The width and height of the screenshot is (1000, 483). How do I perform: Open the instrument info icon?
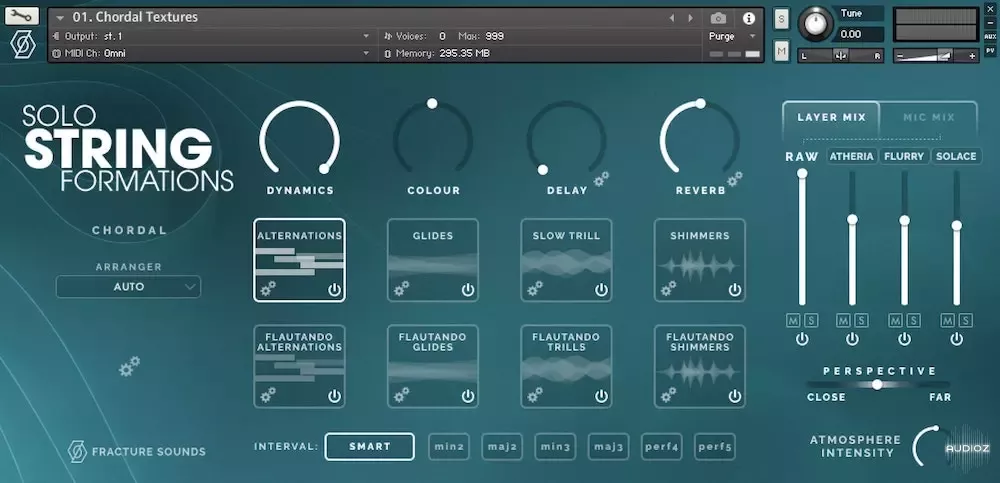point(749,18)
